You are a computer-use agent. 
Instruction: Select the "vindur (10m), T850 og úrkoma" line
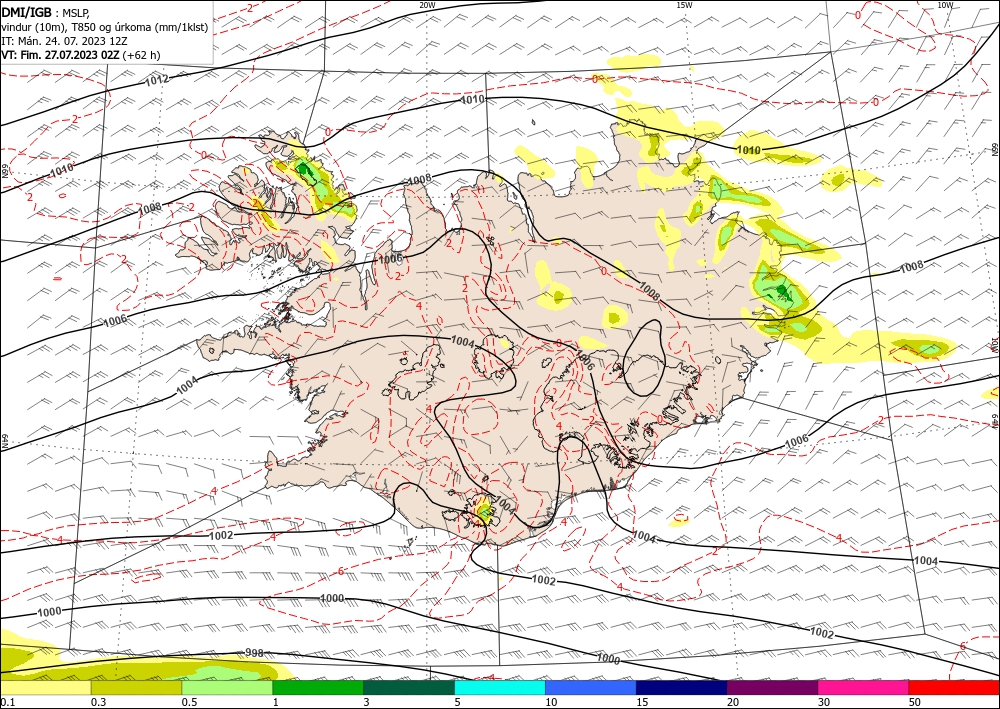point(105,27)
